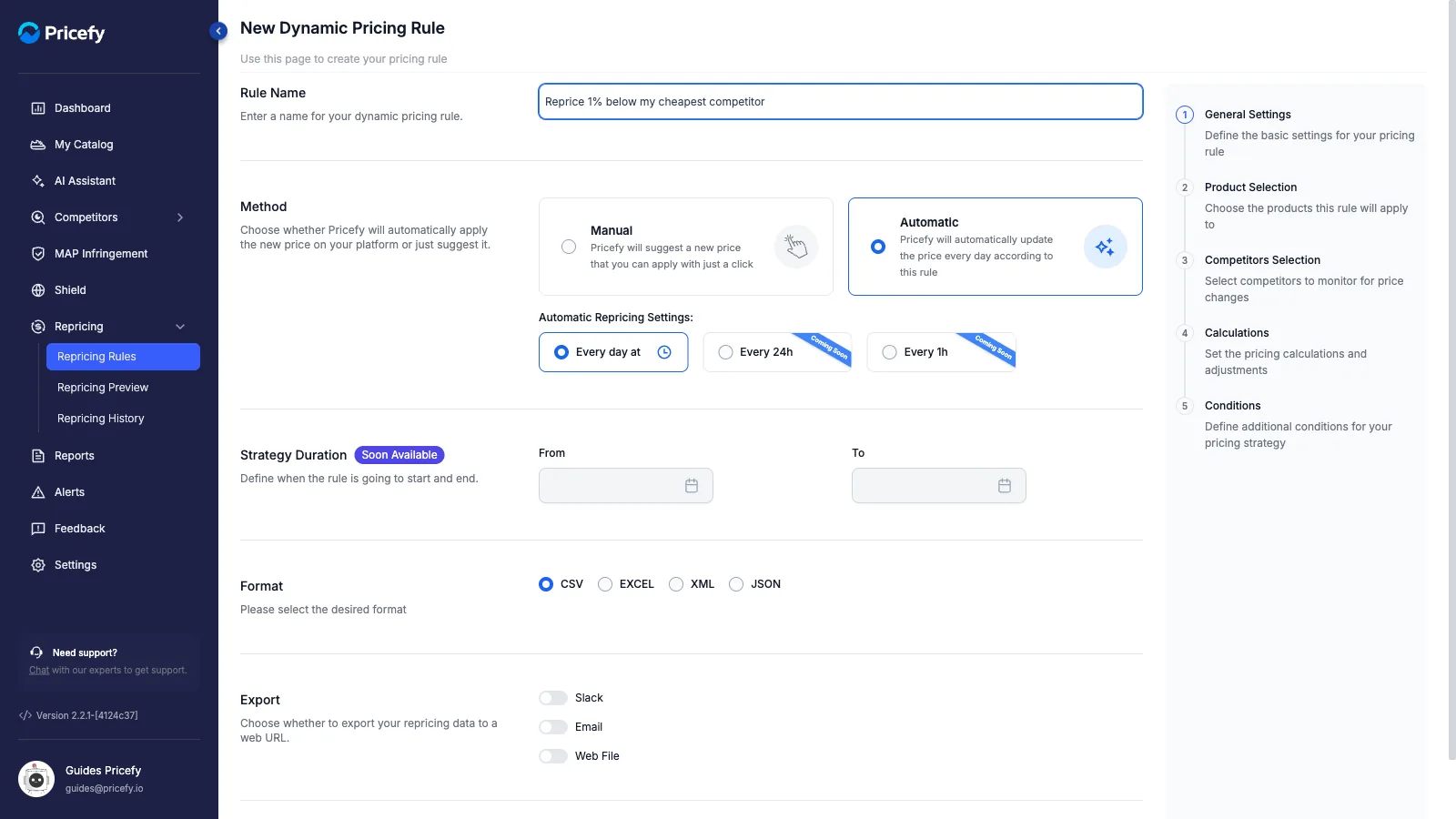Enable the Slack export toggle
Screen dimensions: 1456x819
tap(553, 698)
